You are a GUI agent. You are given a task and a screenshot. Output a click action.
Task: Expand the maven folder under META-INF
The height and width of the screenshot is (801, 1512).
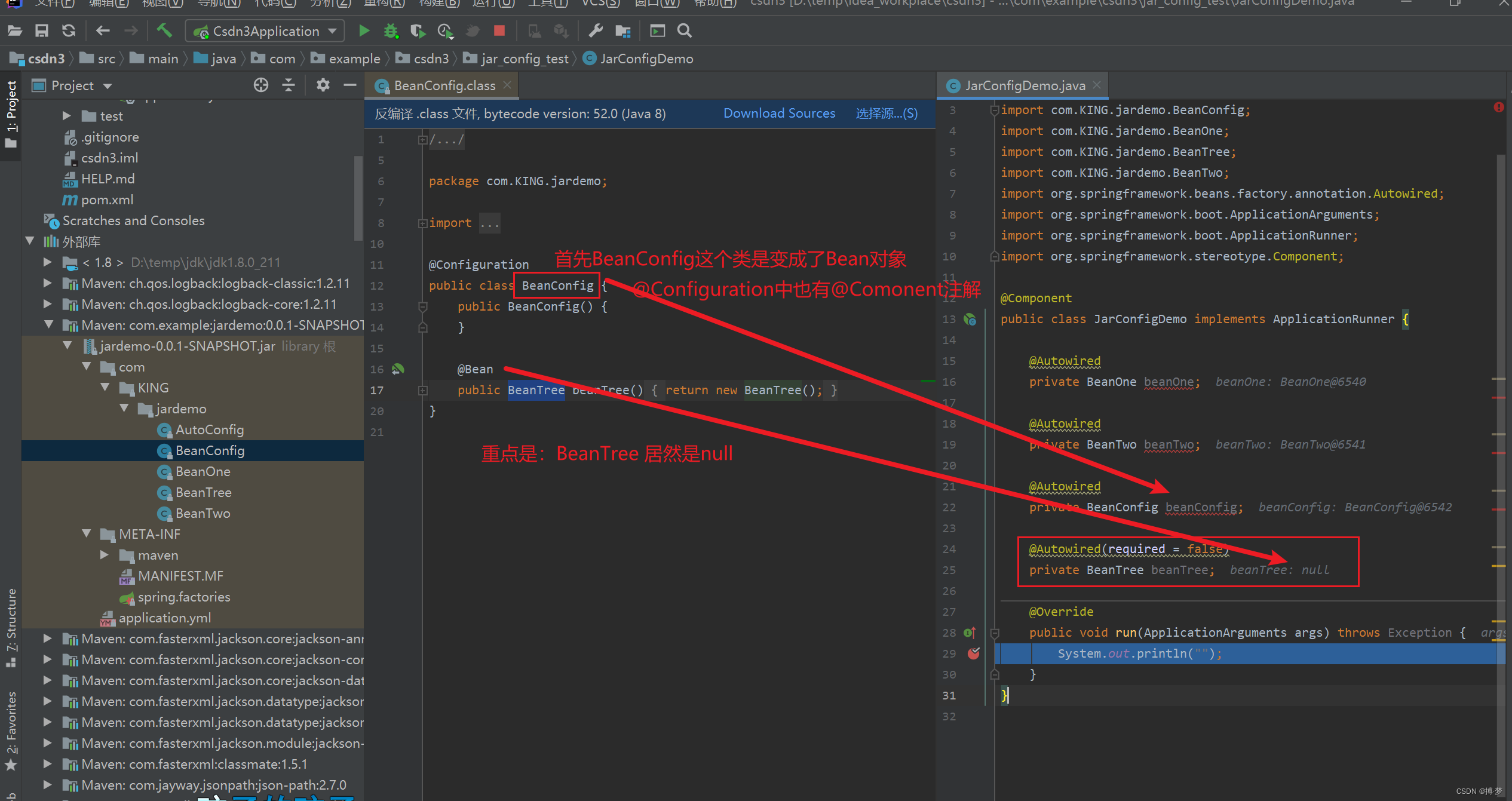point(105,555)
